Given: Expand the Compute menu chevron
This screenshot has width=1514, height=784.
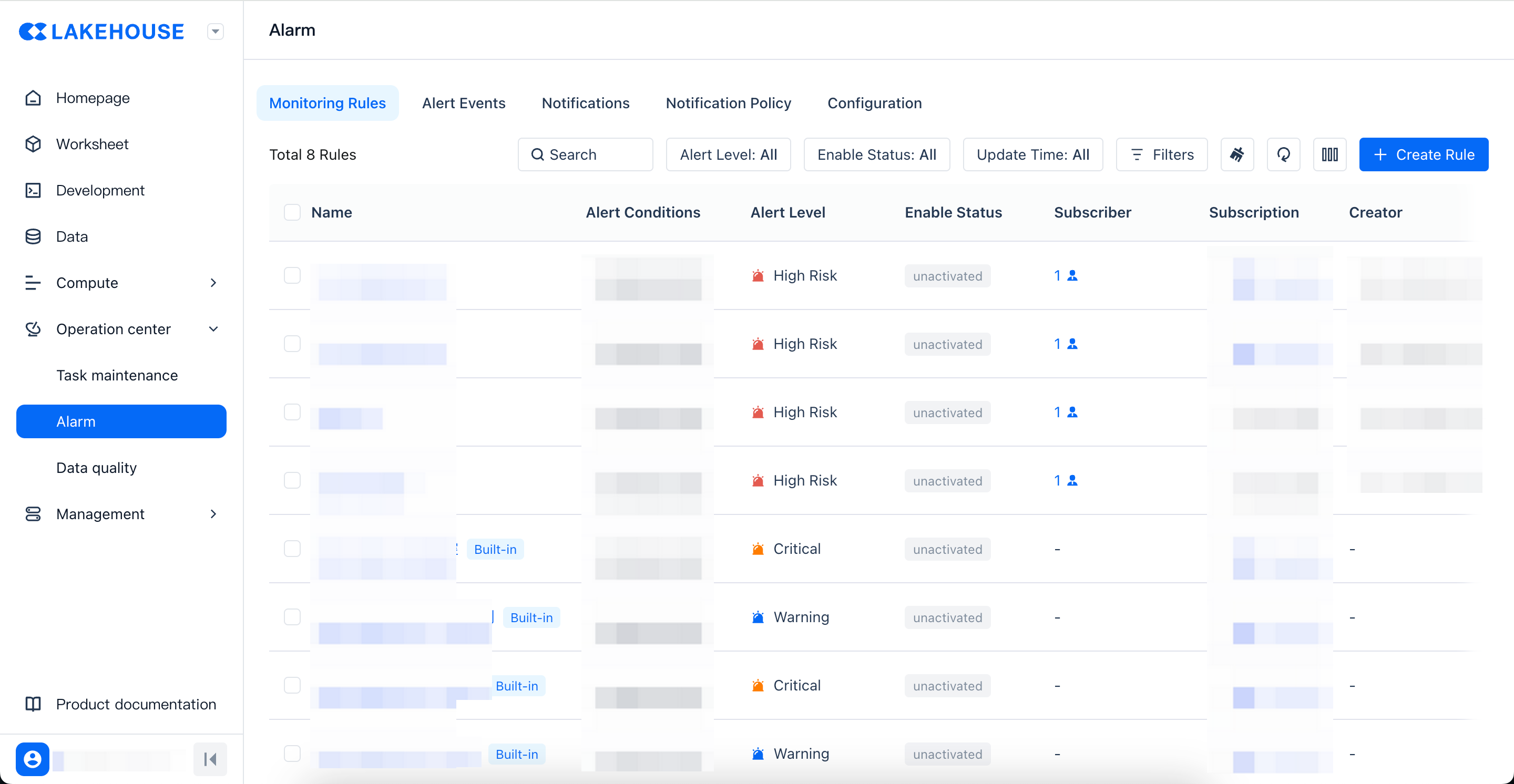Looking at the screenshot, I should tap(213, 283).
